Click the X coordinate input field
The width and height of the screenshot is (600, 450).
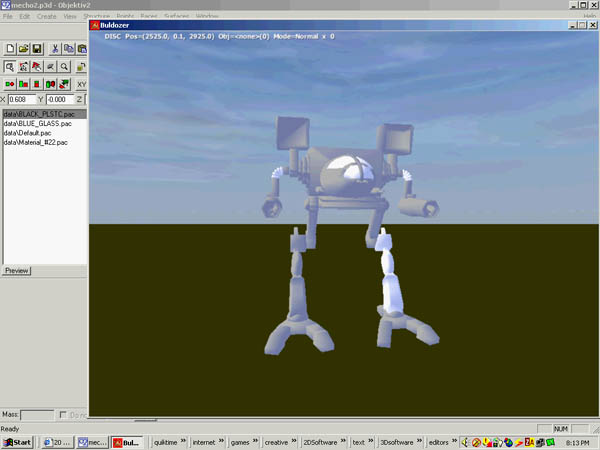[22, 99]
